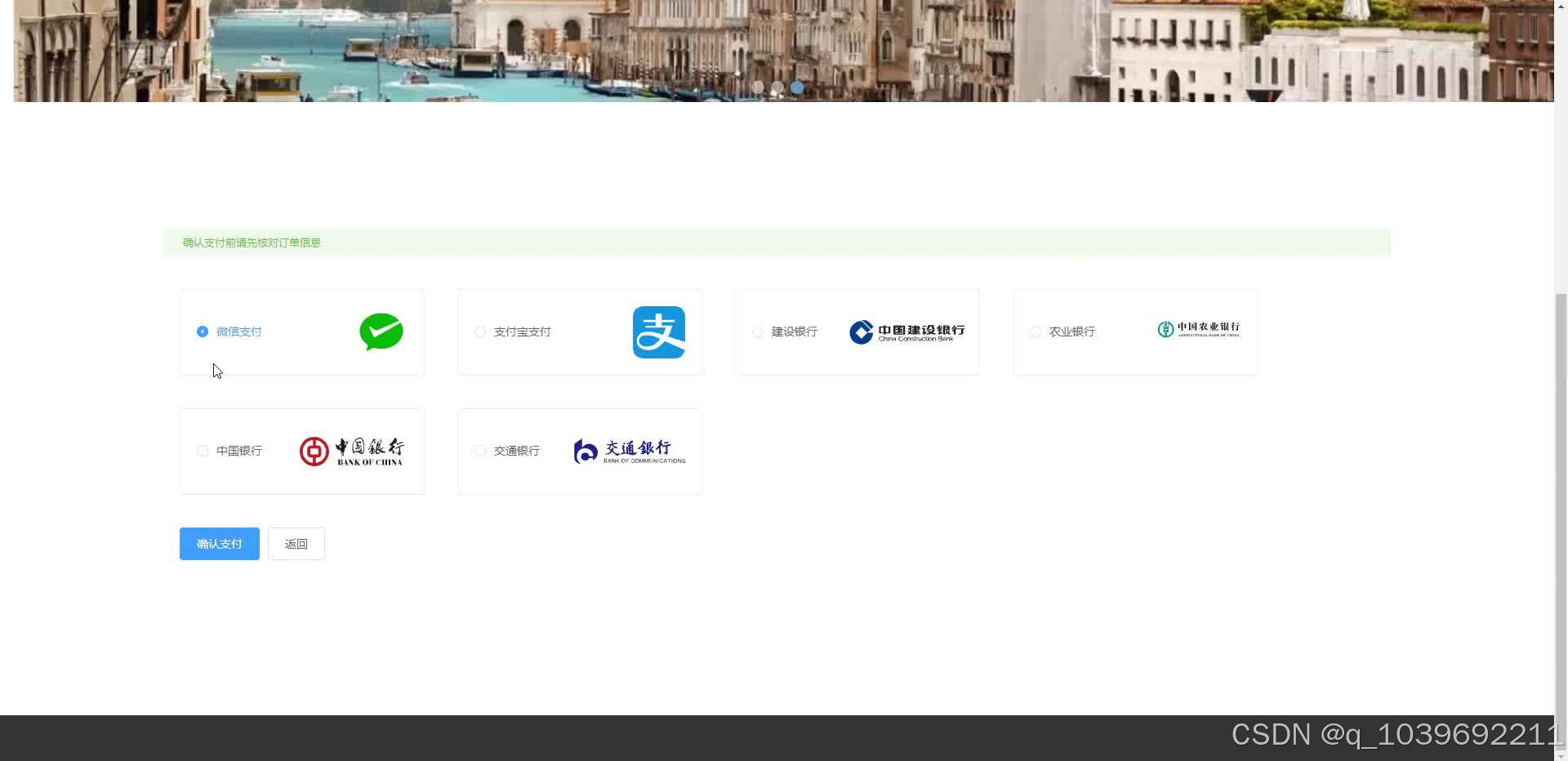Click the 建设银行 label text
The height and width of the screenshot is (761, 1568).
(x=795, y=332)
